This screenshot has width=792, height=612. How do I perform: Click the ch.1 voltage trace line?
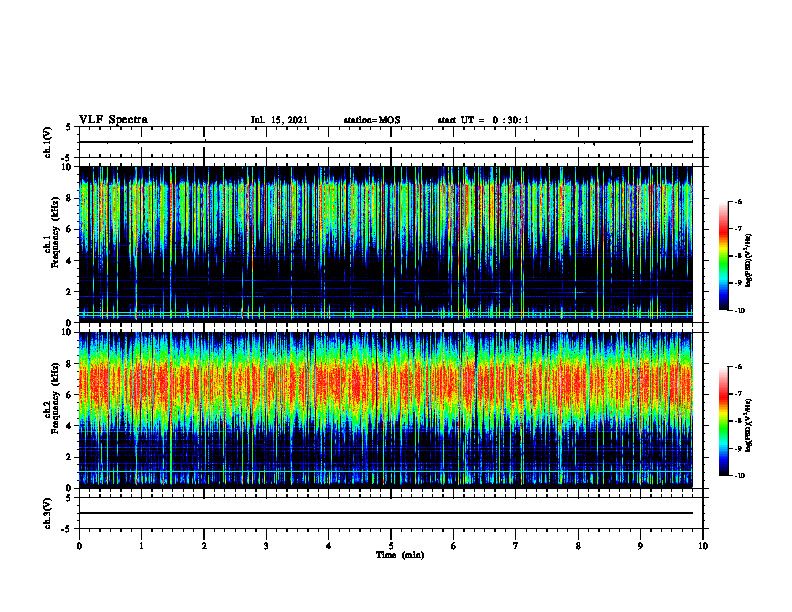(386, 142)
